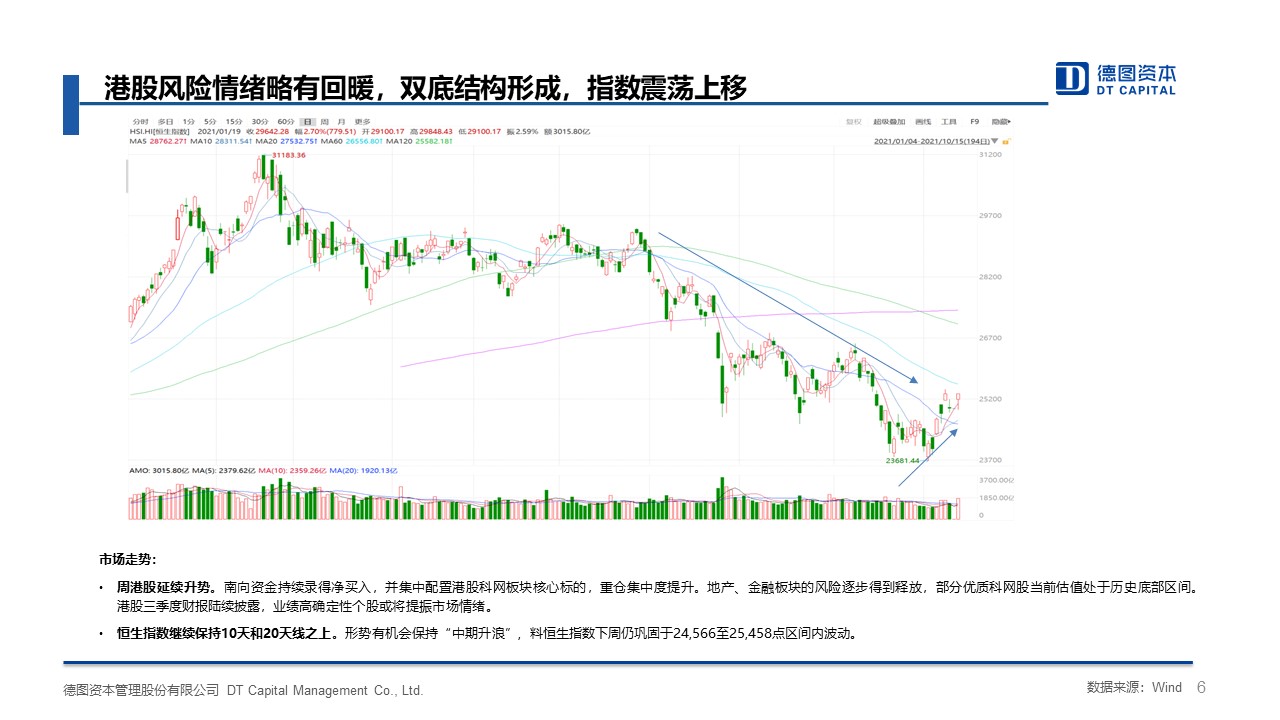Click the 画线 draw line button
Image resolution: width=1280 pixels, height=720 pixels.
coord(921,121)
